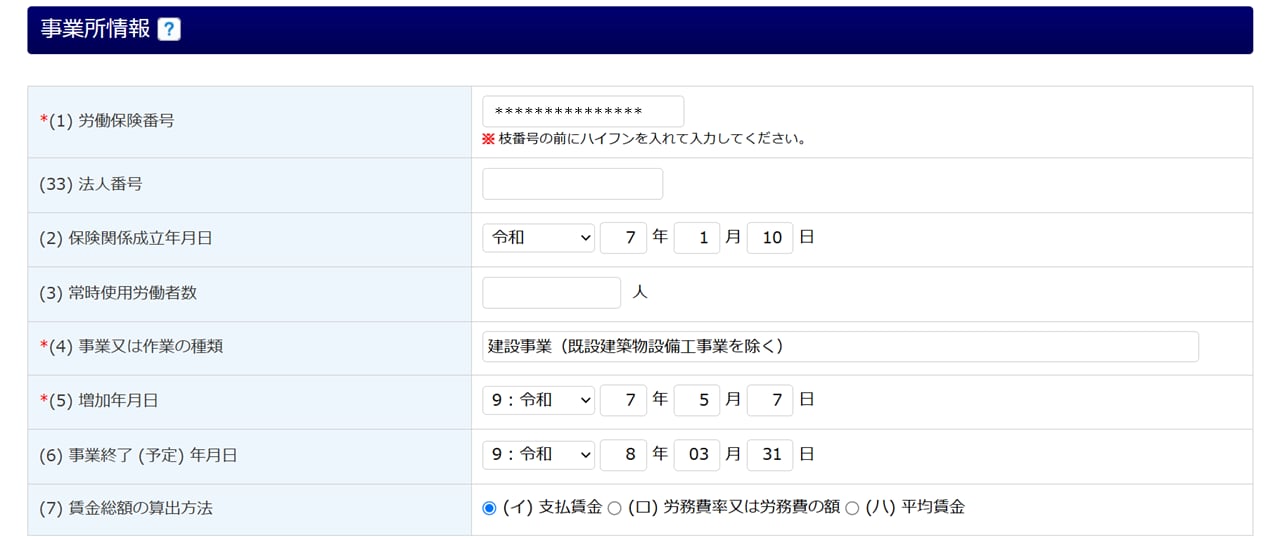
Task: Focus the 法人番号 input box
Action: pos(572,184)
